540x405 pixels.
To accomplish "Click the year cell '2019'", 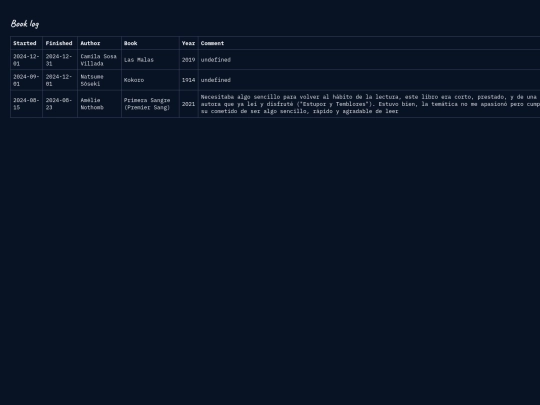I will (x=188, y=60).
